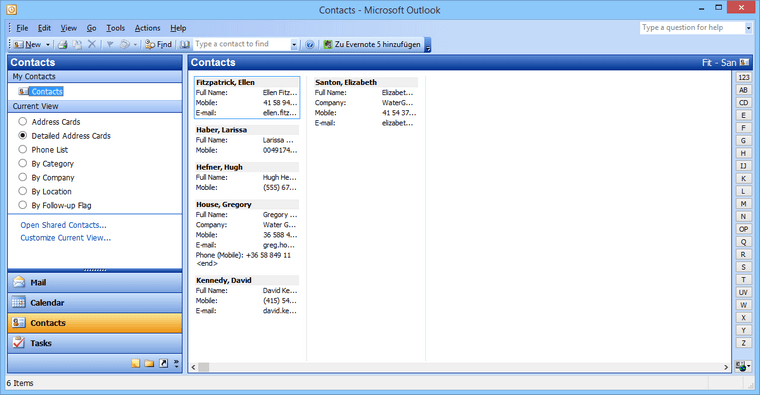Select the Haber, Larissa contact card
Image resolution: width=760 pixels, height=395 pixels.
247,140
